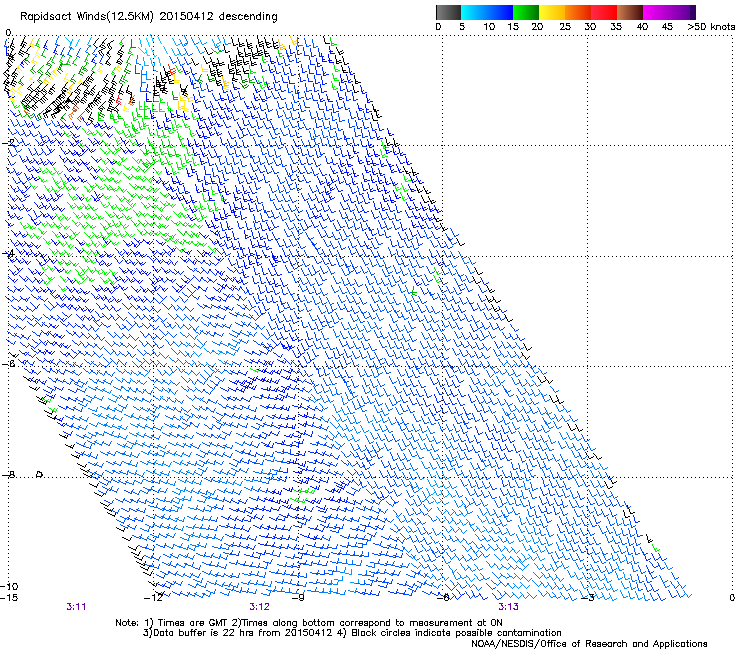Image resolution: width=740 pixels, height=650 pixels.
Task: Click the purple time label 3:13
Action: (x=508, y=607)
